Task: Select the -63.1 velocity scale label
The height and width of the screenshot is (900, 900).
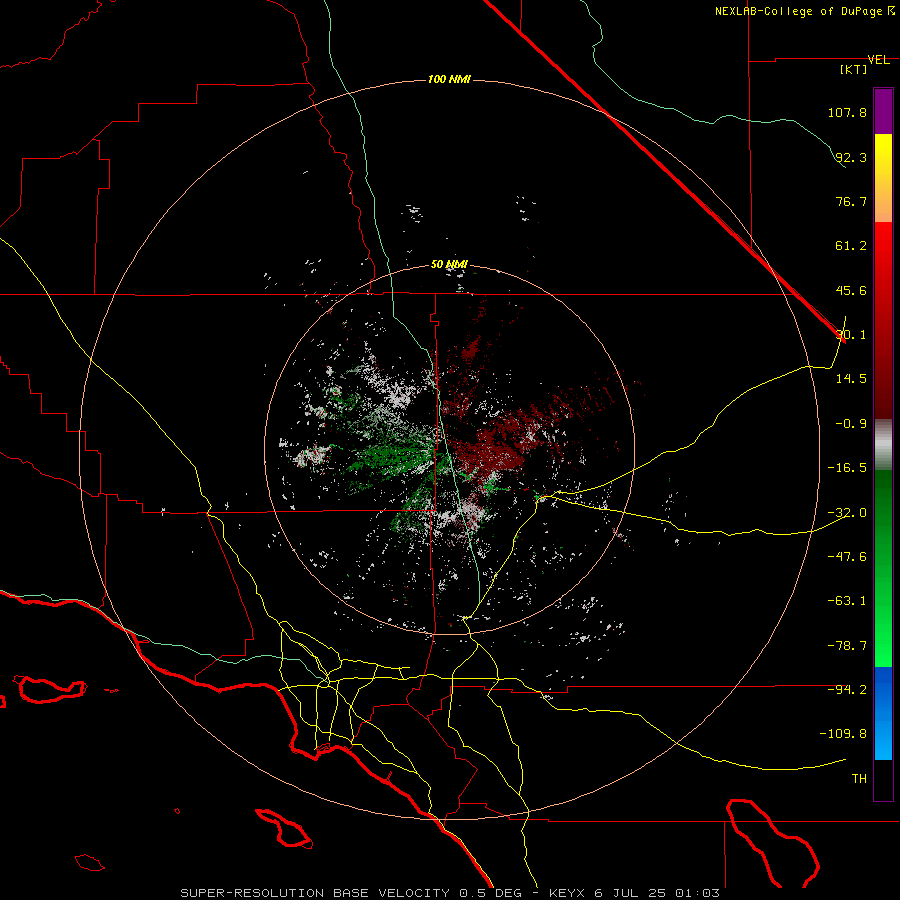Action: click(x=847, y=601)
